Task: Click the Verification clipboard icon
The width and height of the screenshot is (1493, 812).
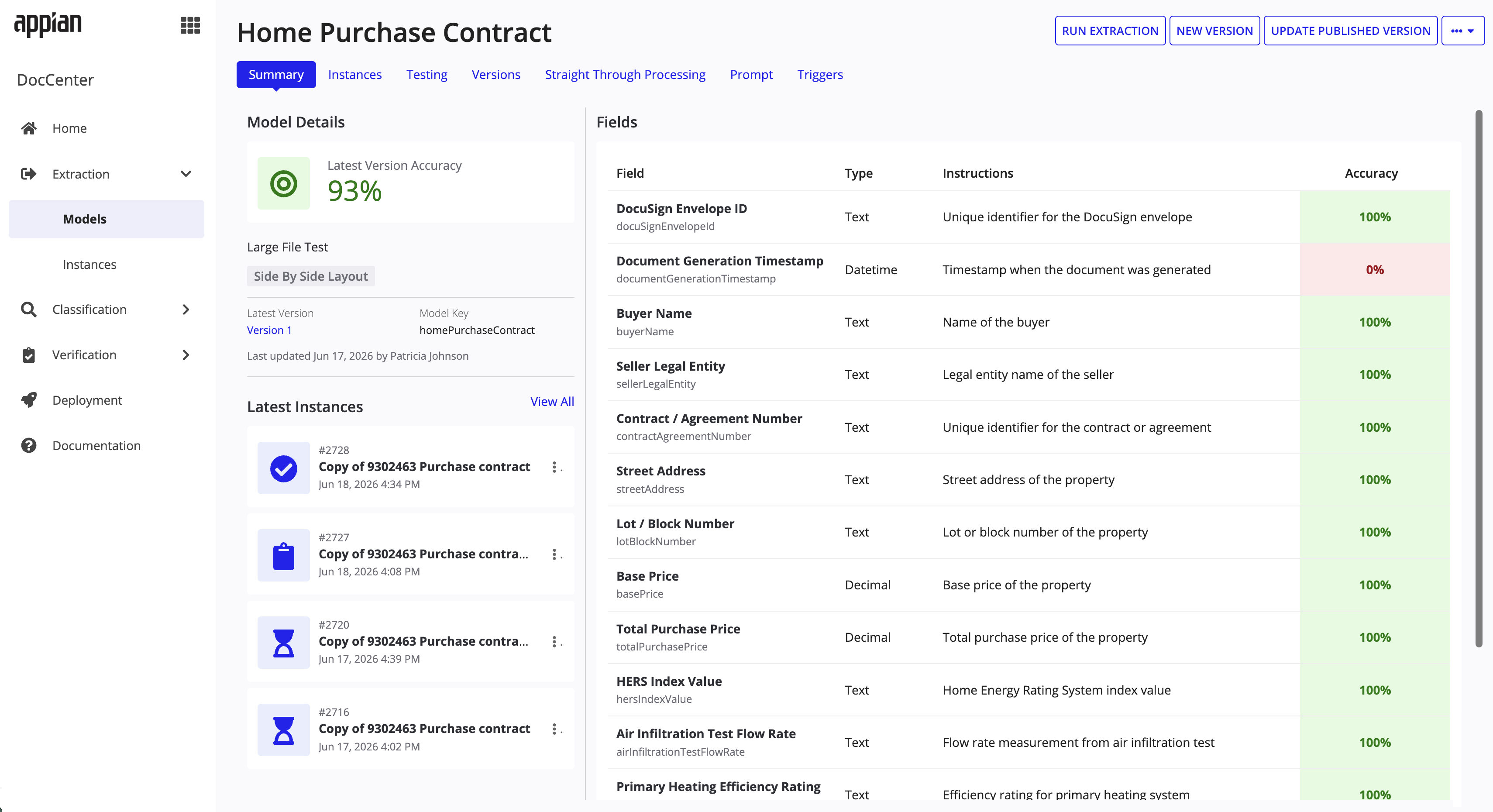Action: tap(28, 355)
